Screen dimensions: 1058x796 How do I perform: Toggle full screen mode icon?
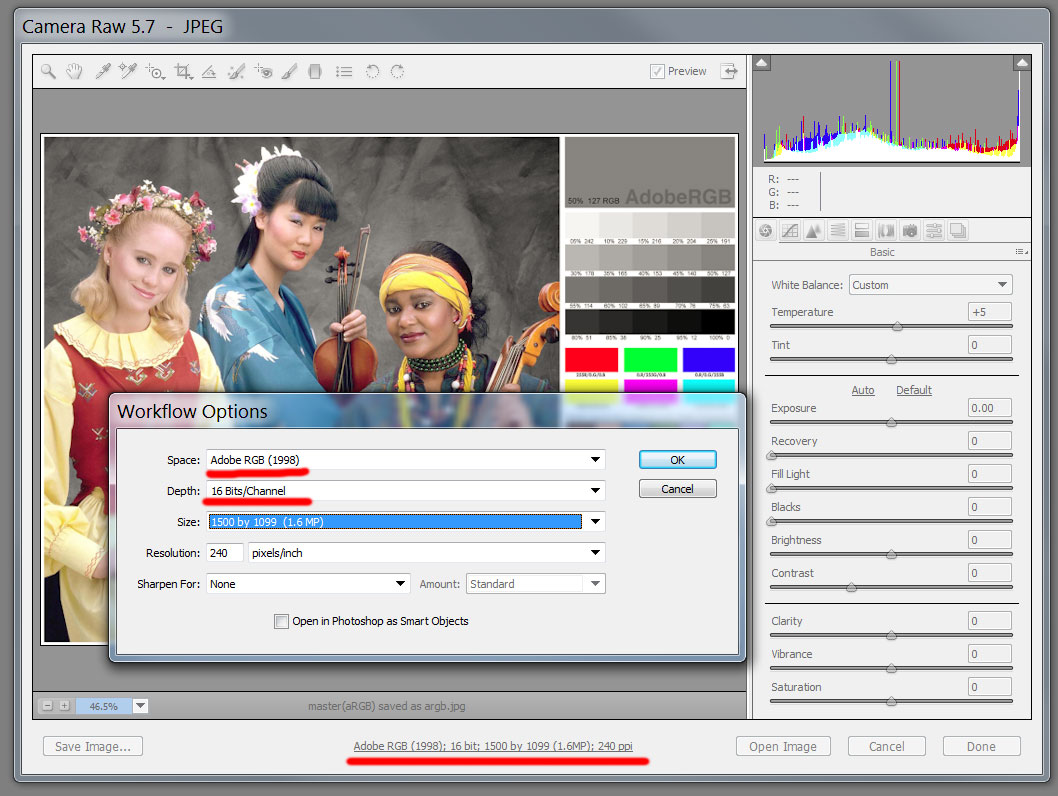(729, 71)
